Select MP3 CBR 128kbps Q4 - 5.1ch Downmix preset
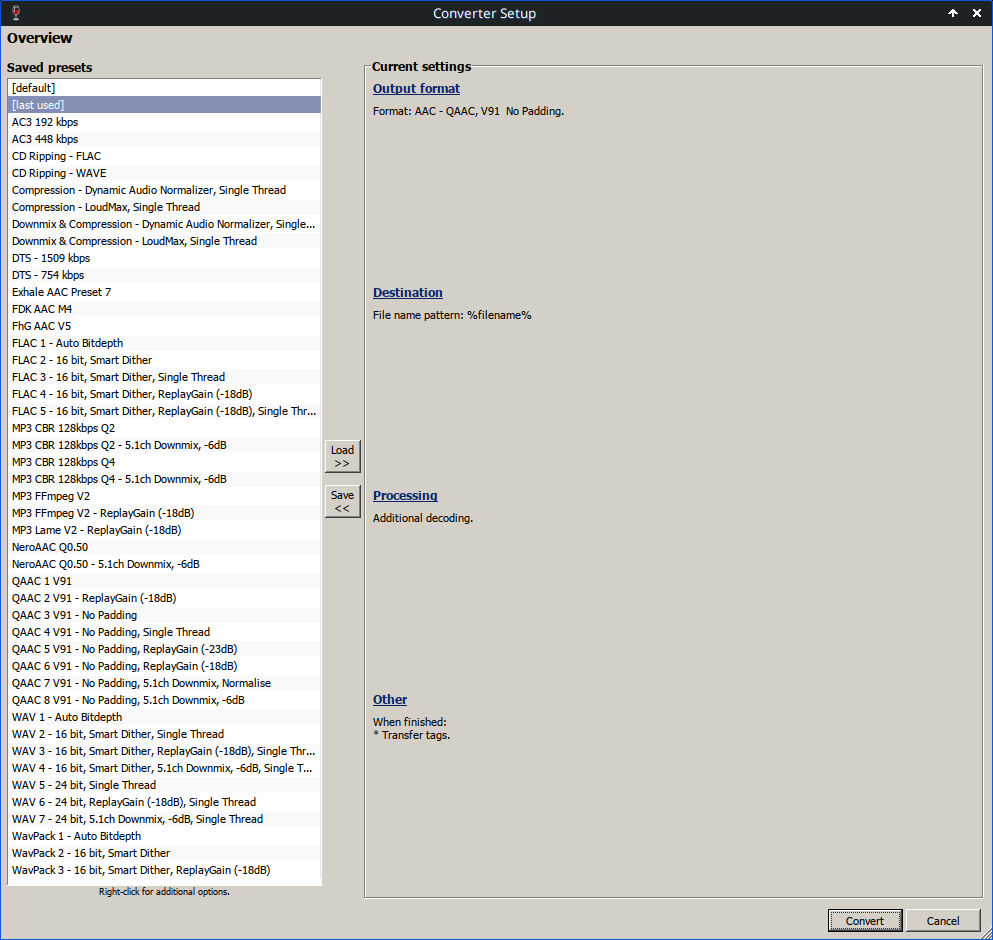The width and height of the screenshot is (993, 940). click(164, 480)
